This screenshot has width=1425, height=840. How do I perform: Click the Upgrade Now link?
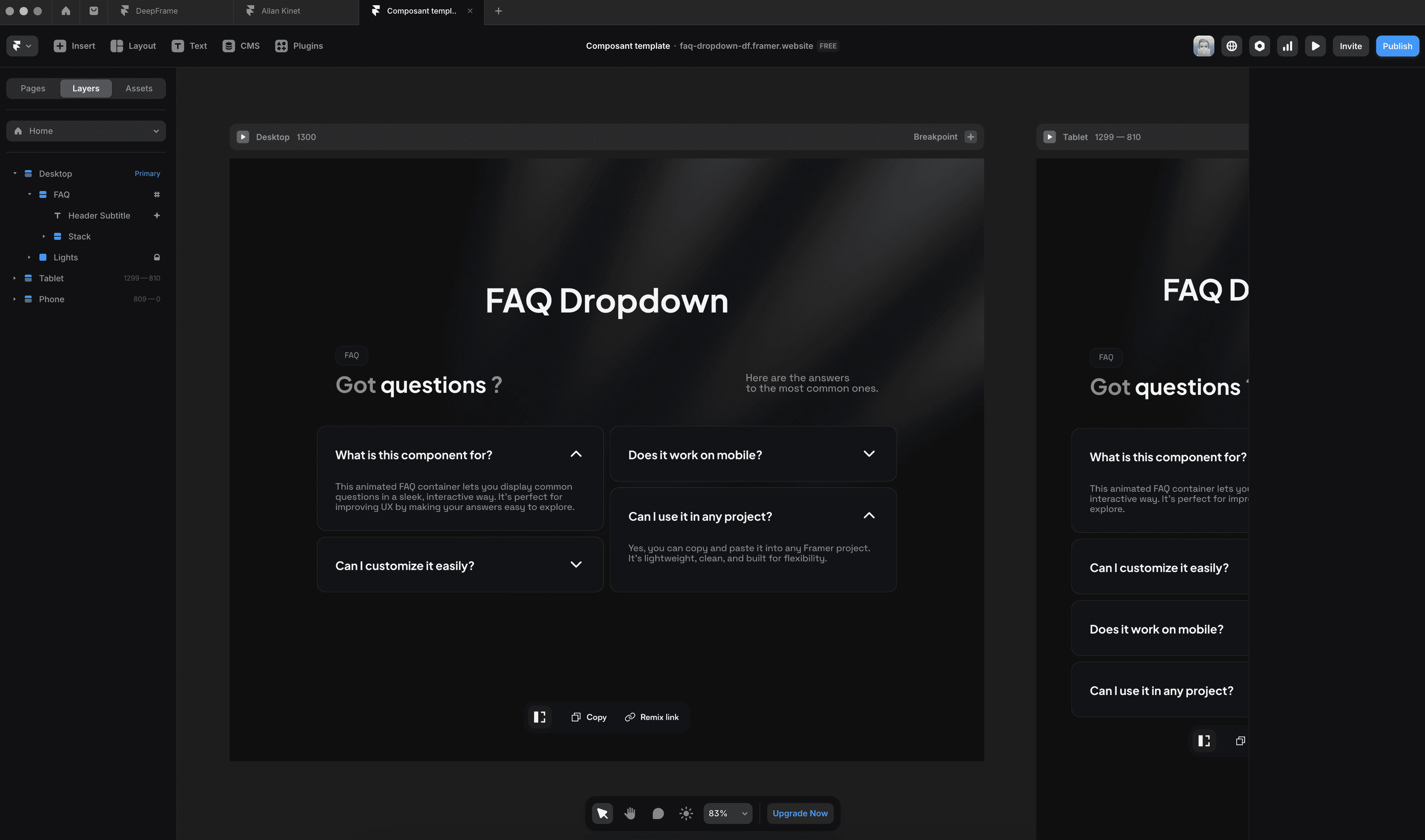(800, 814)
